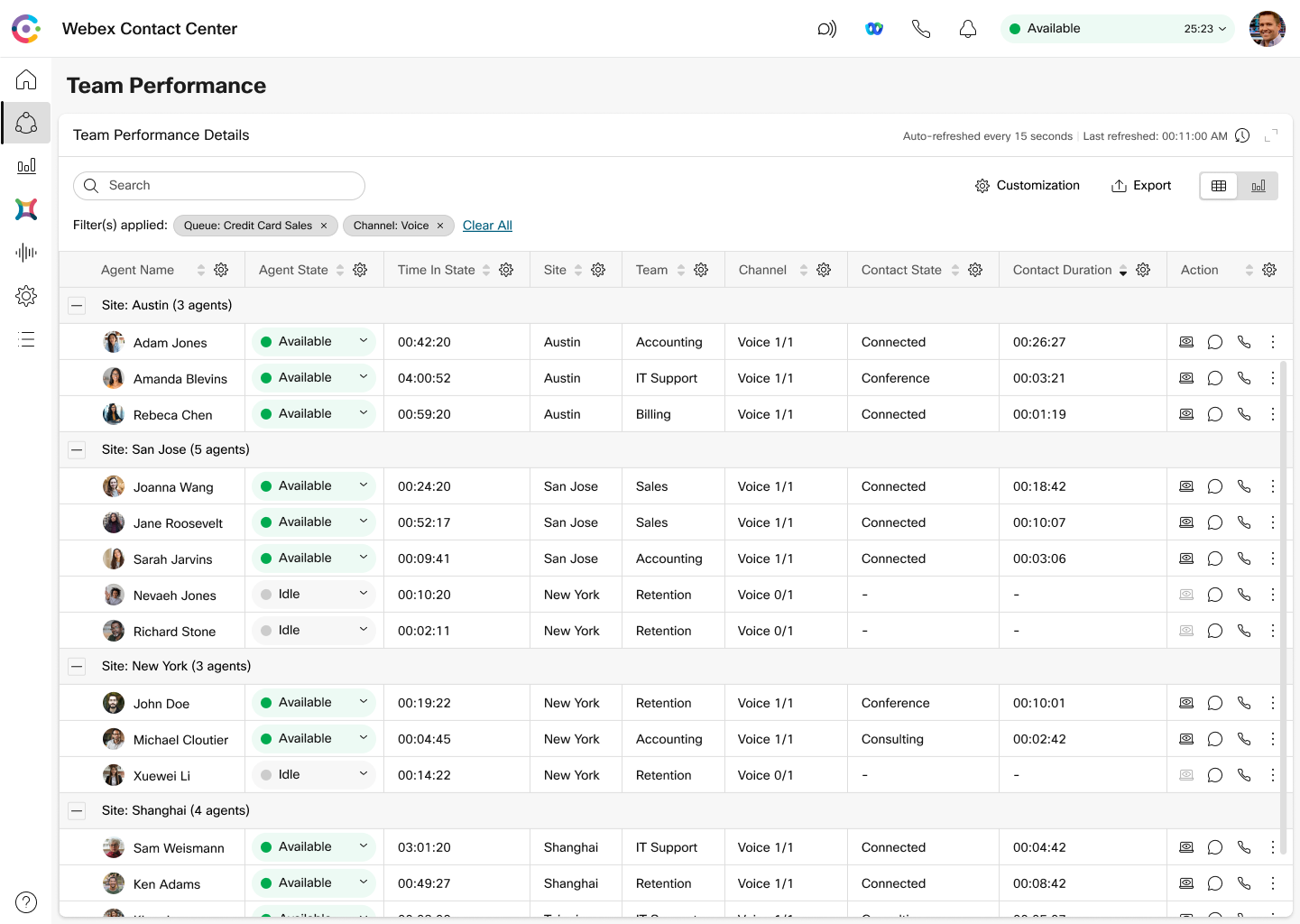The image size is (1300, 924).
Task: Open the Analytics bar-chart icon in sidebar
Action: (26, 166)
